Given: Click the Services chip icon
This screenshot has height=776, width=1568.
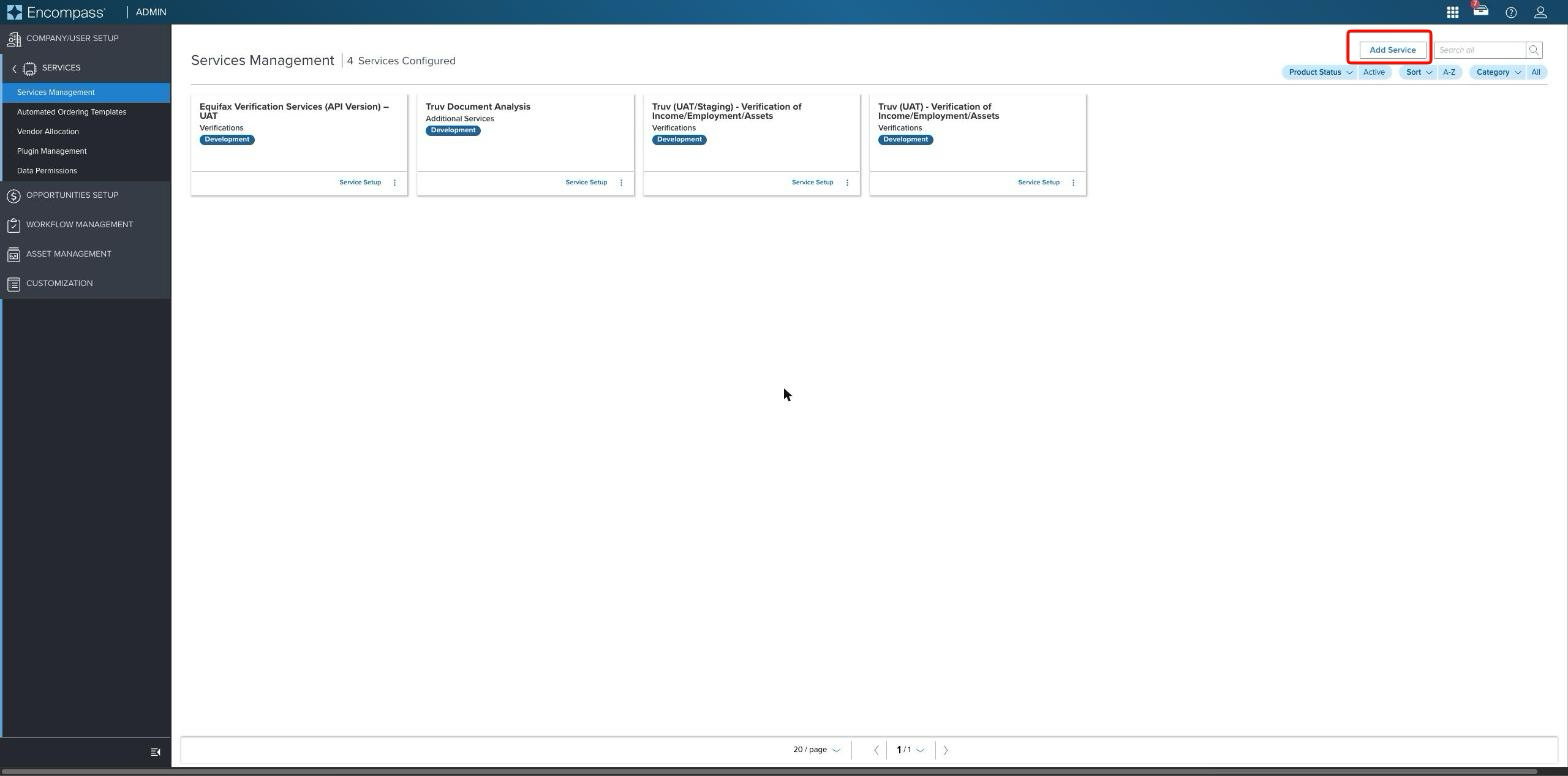Looking at the screenshot, I should [x=30, y=68].
